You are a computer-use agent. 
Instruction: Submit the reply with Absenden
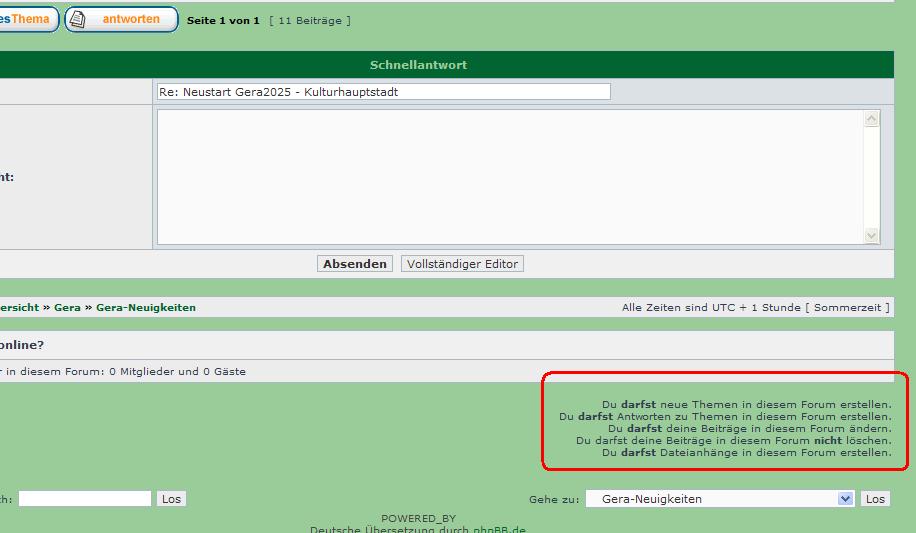354,264
